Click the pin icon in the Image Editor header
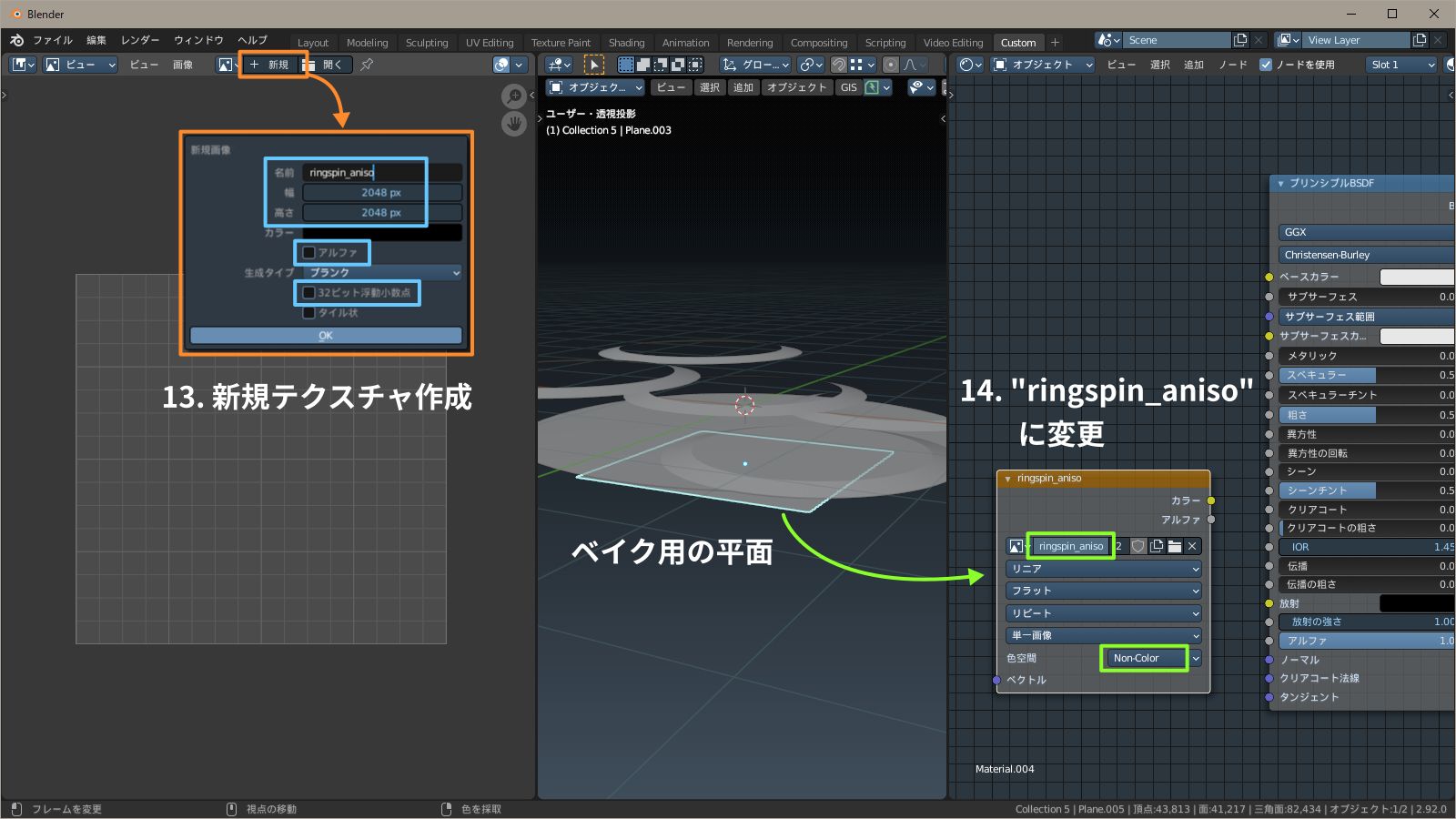1456x819 pixels. 367,64
